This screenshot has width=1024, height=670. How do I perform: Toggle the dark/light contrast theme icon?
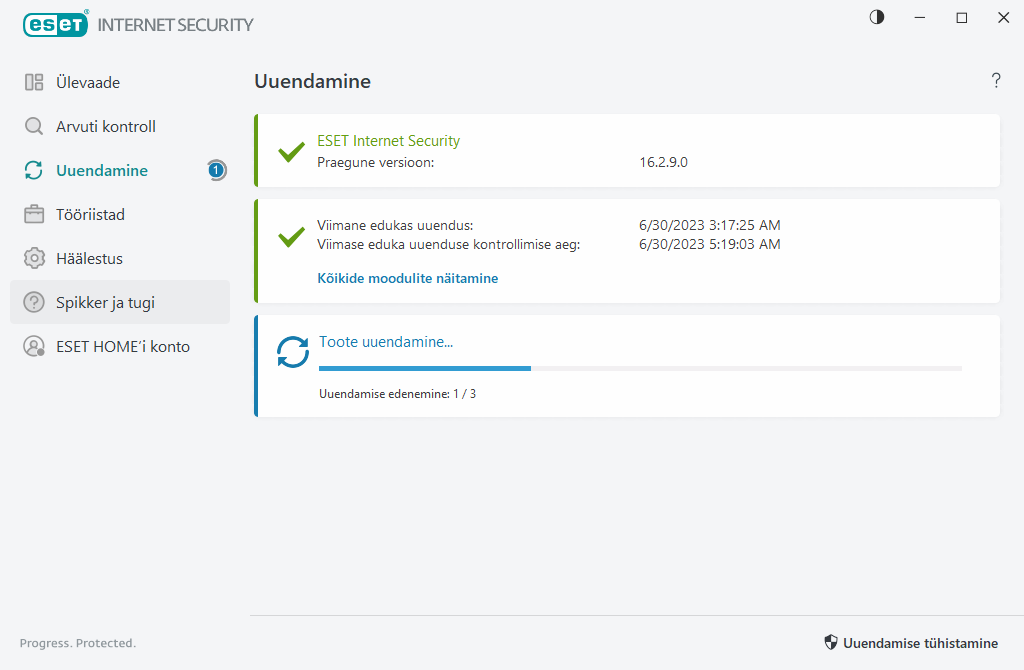pyautogui.click(x=877, y=17)
